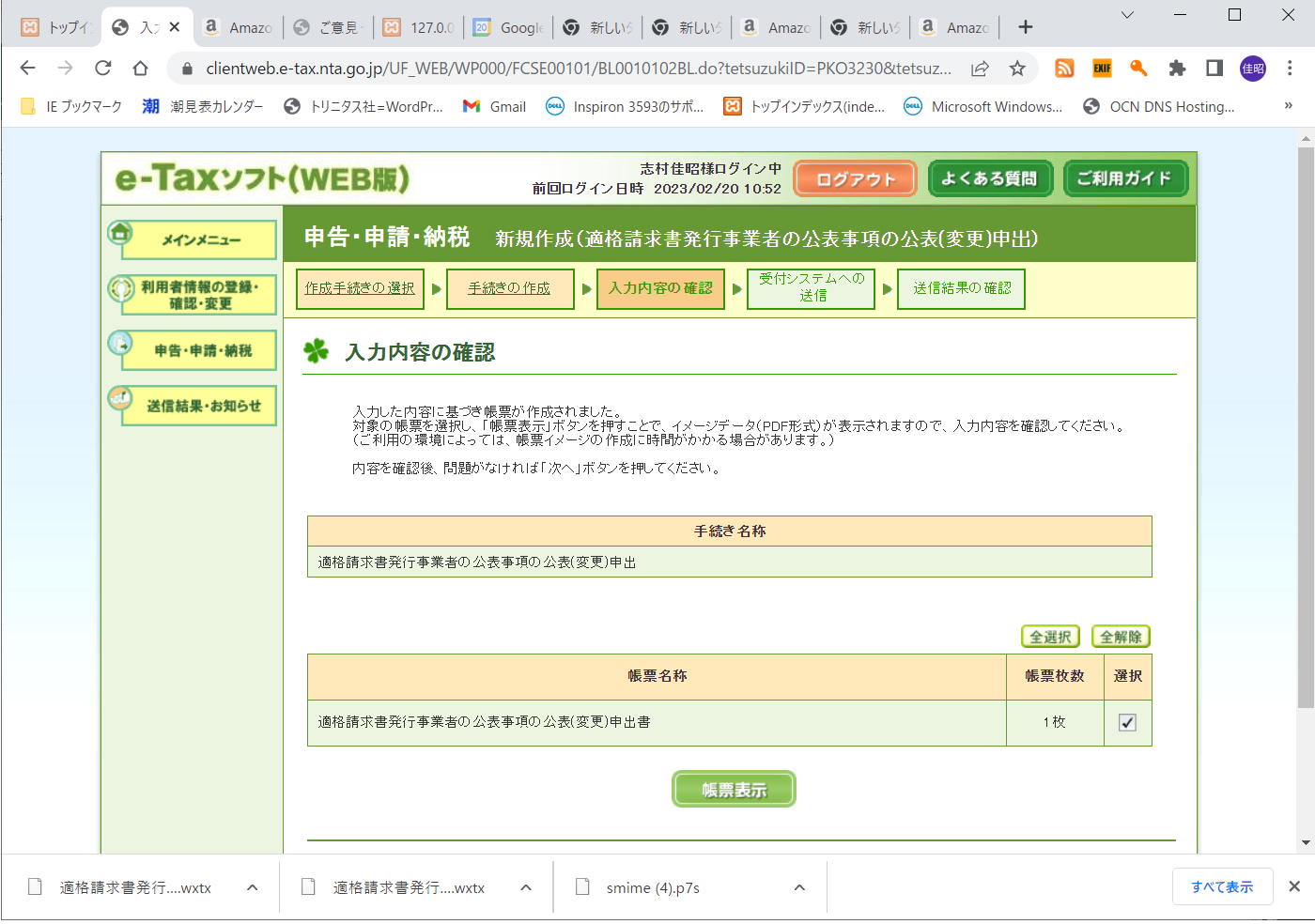Click the ログアウト button
This screenshot has width=1315, height=924.
[855, 178]
